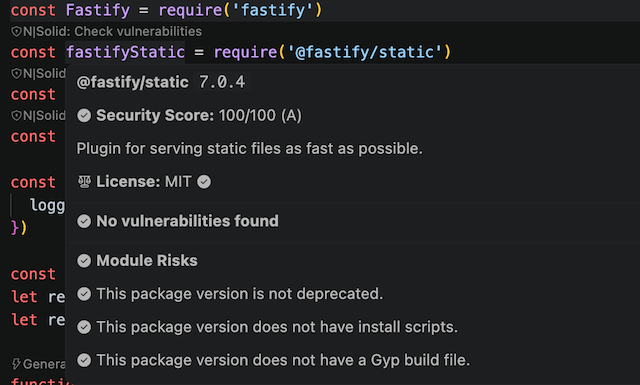Screen dimensions: 640x385
Task: Click the No vulnerabilities found checkmark icon
Action: pyautogui.click(x=84, y=221)
